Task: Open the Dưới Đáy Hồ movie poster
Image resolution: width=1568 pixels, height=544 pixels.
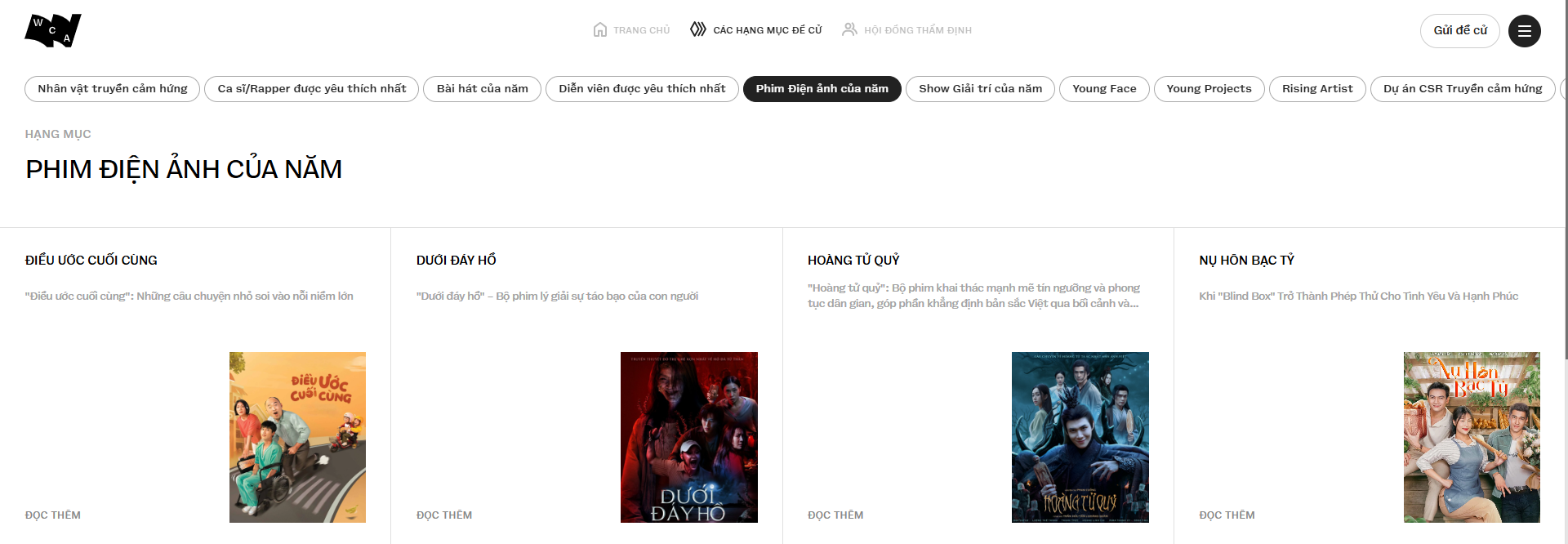Action: point(688,437)
